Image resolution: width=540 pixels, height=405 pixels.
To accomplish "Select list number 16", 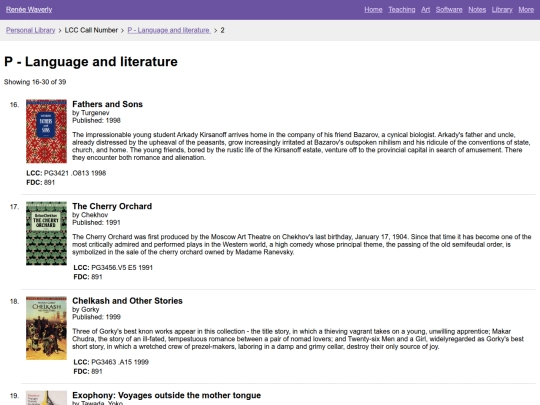I will click(14, 105).
